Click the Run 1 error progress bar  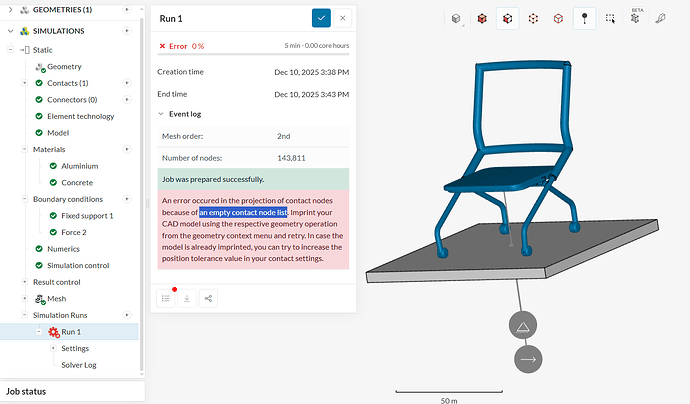(x=253, y=54)
